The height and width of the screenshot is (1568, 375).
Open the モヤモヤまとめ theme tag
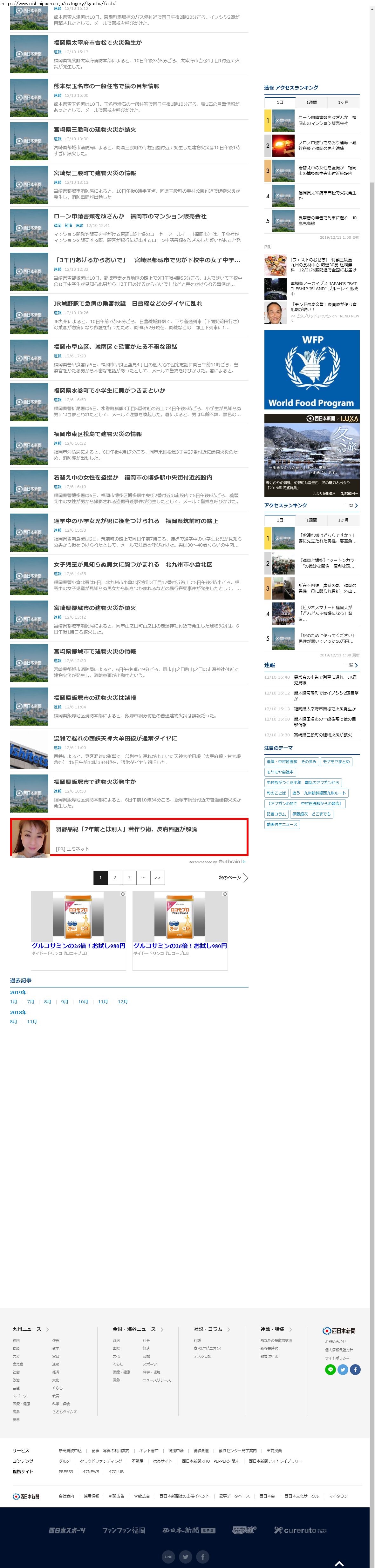tap(336, 761)
